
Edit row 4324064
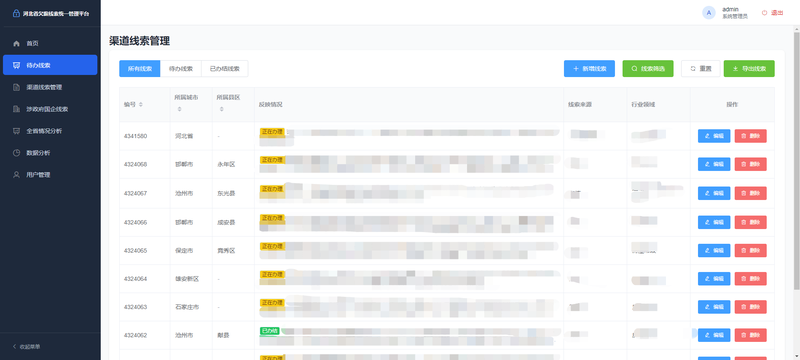point(714,278)
